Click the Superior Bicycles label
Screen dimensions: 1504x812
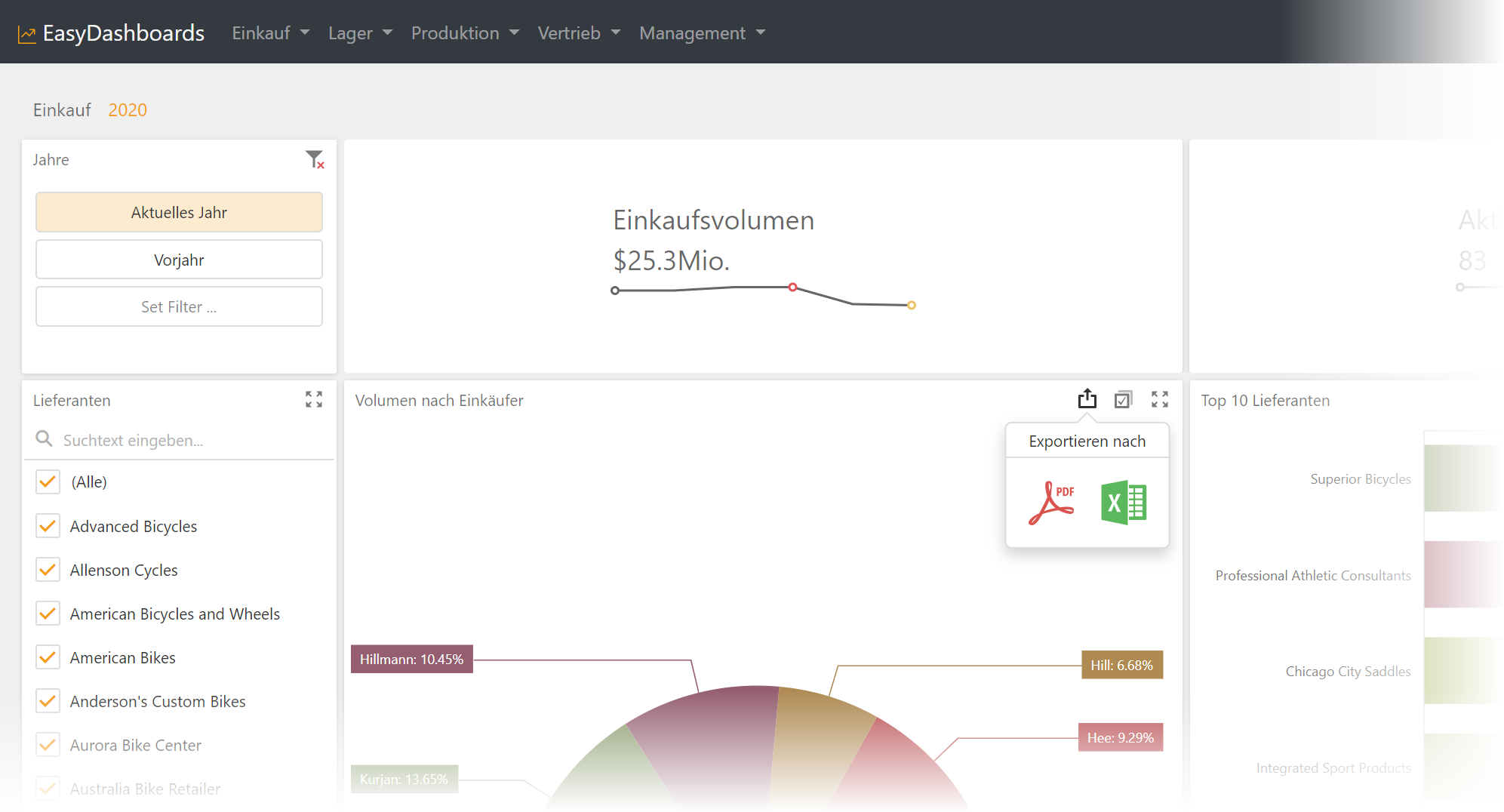[x=1360, y=478]
